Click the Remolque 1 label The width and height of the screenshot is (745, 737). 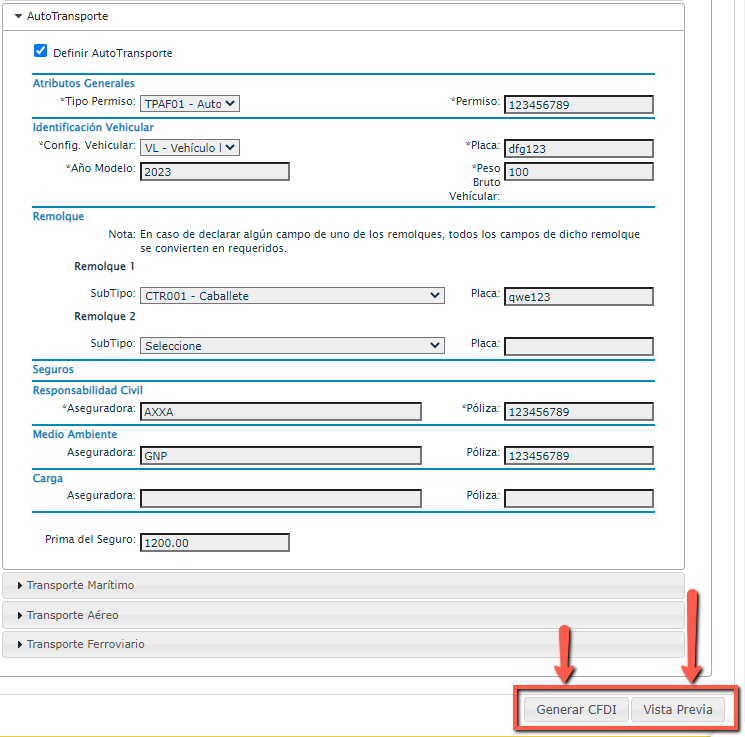coord(105,266)
